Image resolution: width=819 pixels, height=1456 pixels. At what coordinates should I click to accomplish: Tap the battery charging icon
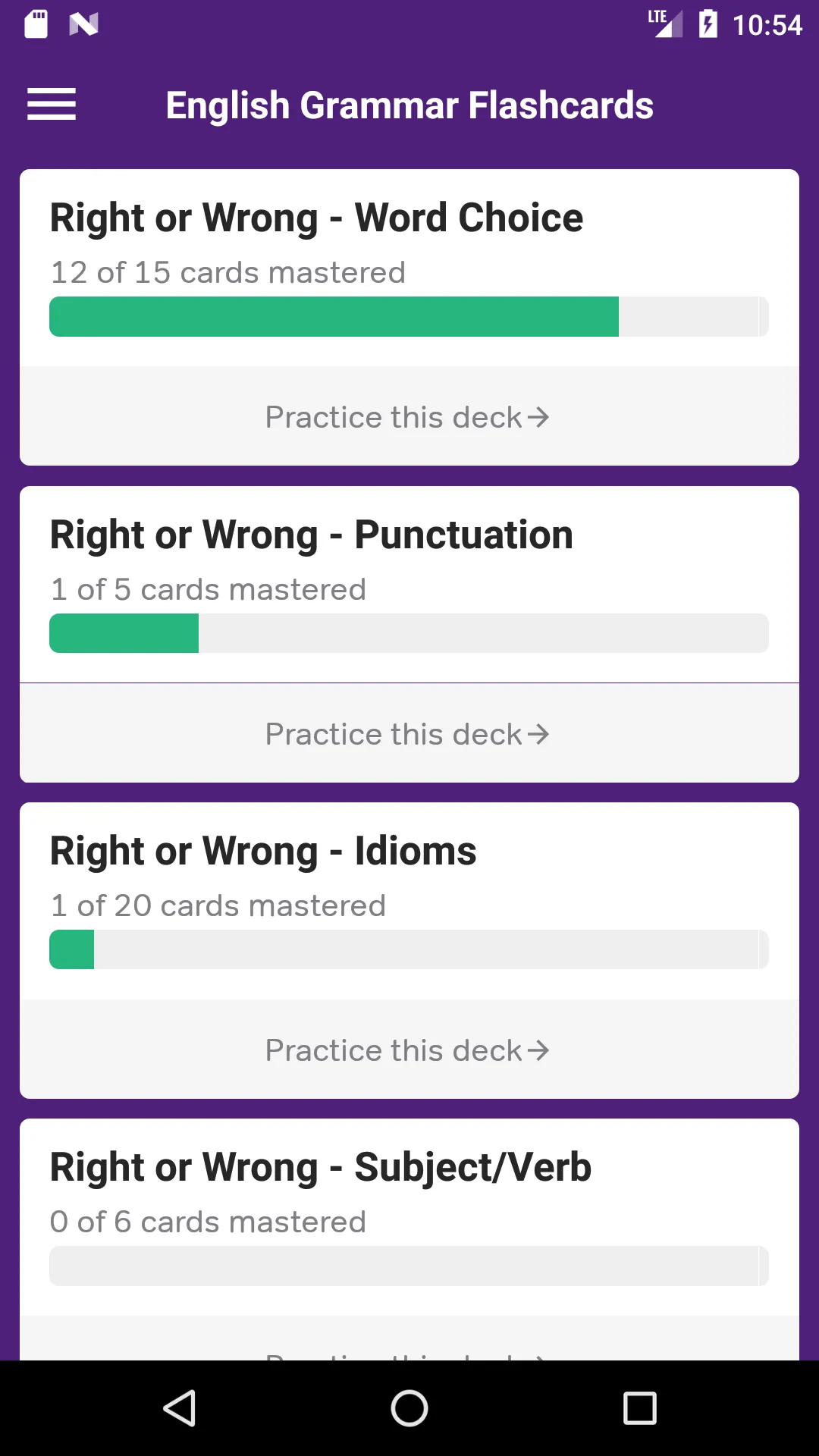pyautogui.click(x=708, y=24)
